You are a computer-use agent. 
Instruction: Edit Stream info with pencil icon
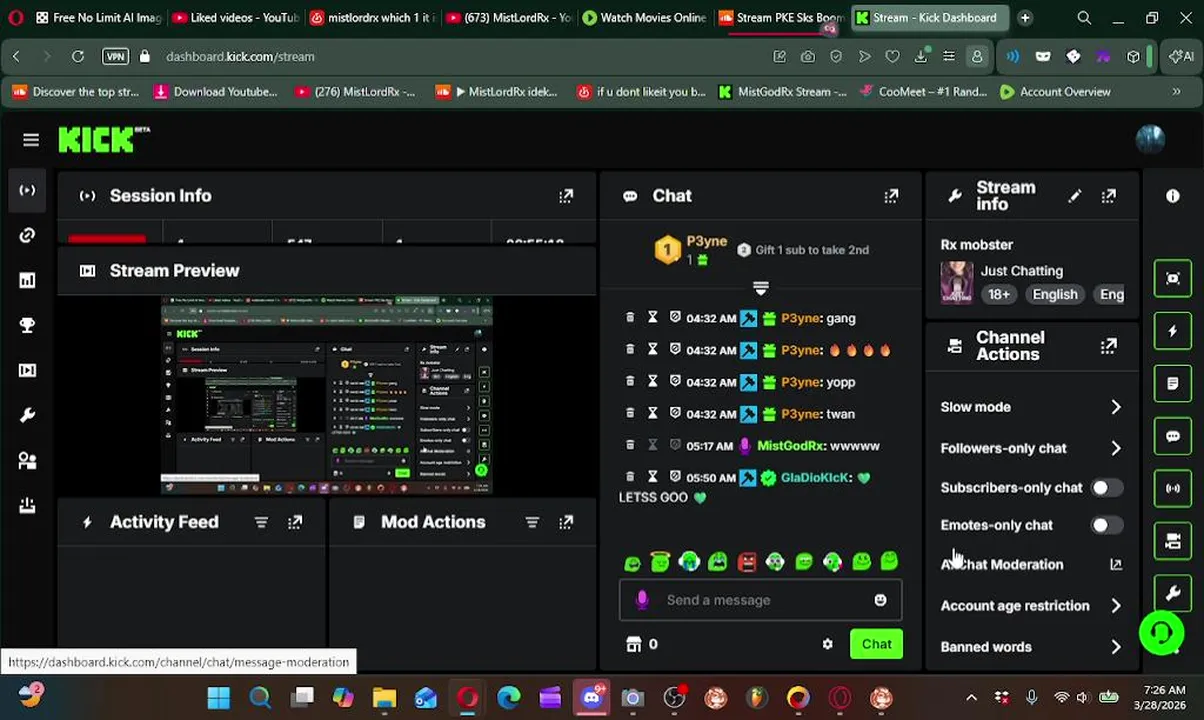click(1075, 196)
